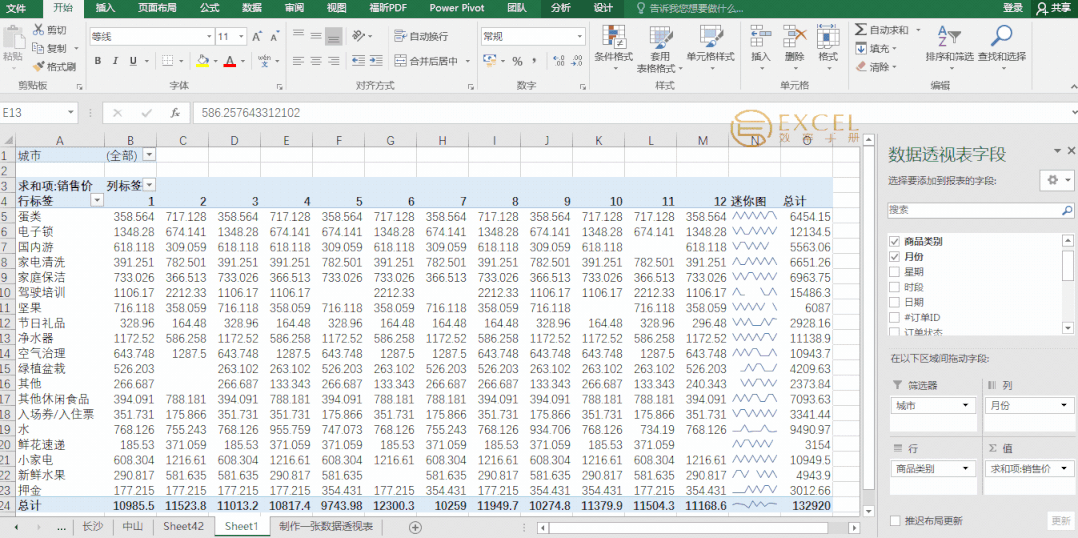Image resolution: width=1078 pixels, height=538 pixels.
Task: Open the 城市 filter dropdown in cell B1
Action: 149,155
